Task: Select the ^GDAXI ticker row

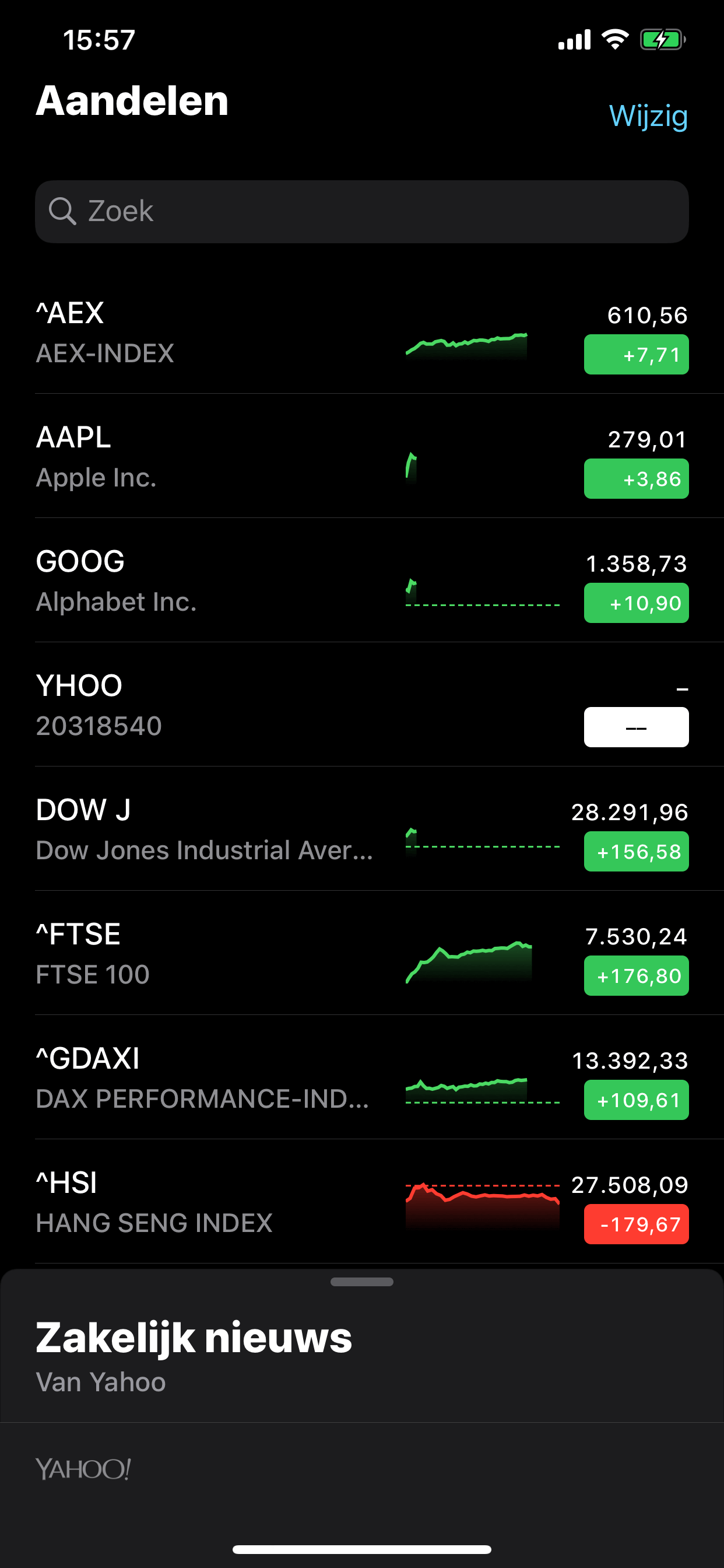Action: pos(362,1077)
